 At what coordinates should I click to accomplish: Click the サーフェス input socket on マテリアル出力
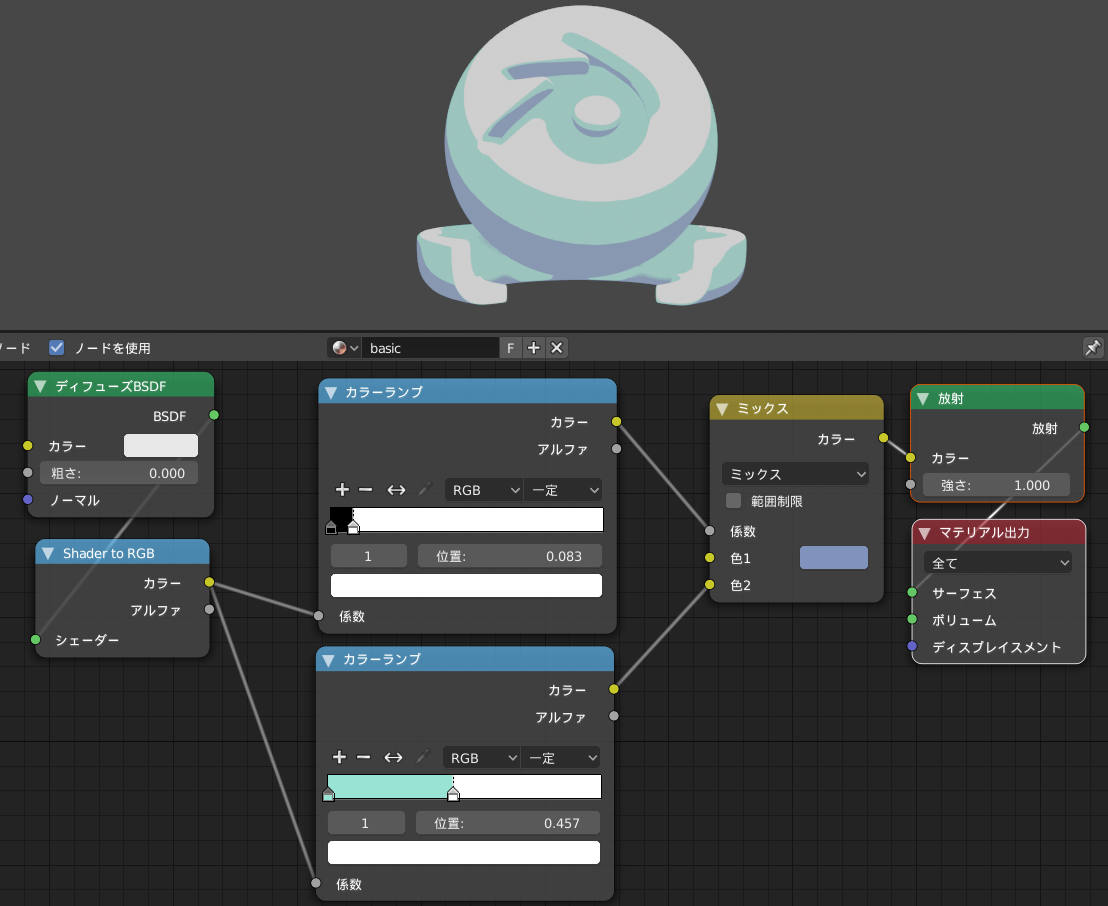(x=912, y=592)
